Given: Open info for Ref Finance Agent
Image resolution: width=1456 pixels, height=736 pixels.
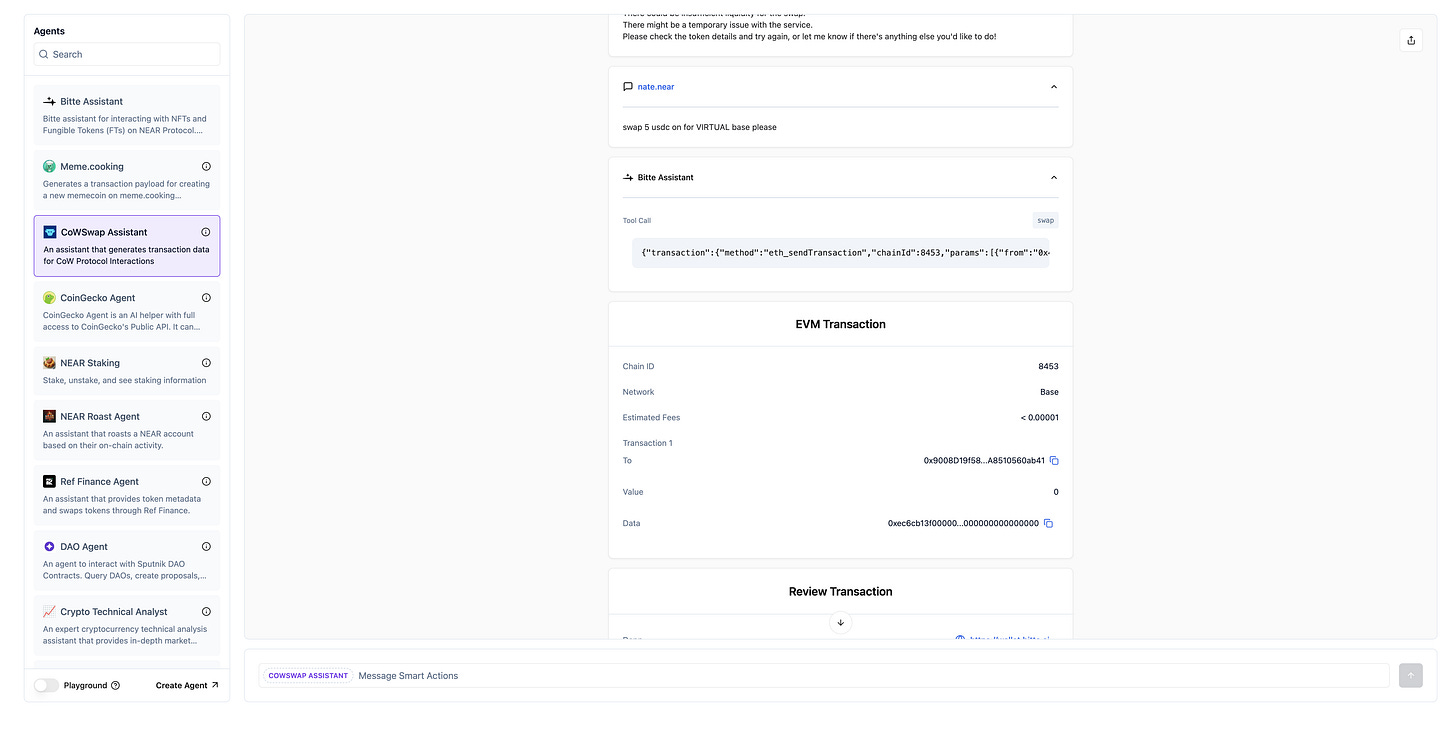Looking at the screenshot, I should click(206, 482).
